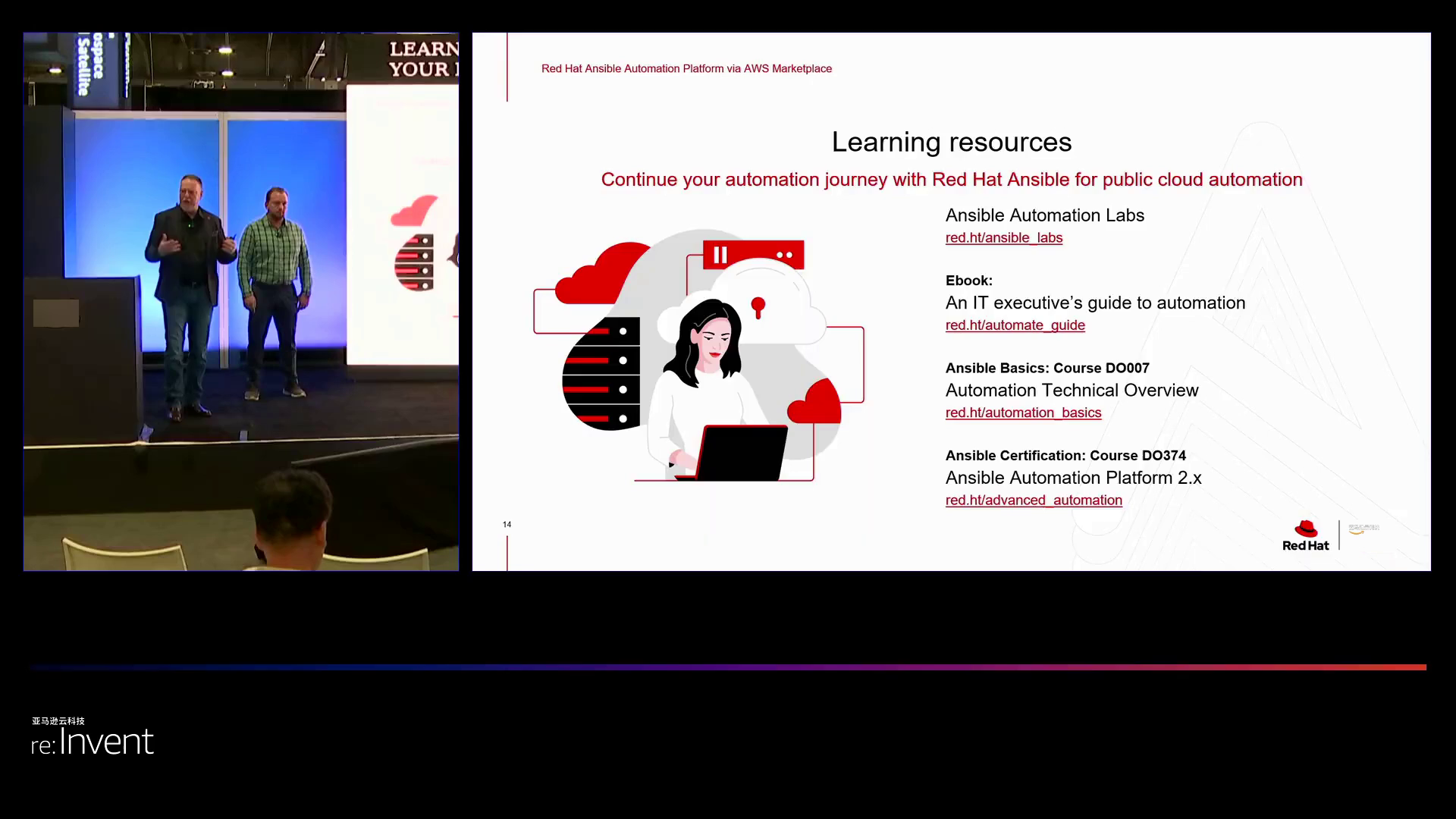Click slide page number 14

(507, 525)
